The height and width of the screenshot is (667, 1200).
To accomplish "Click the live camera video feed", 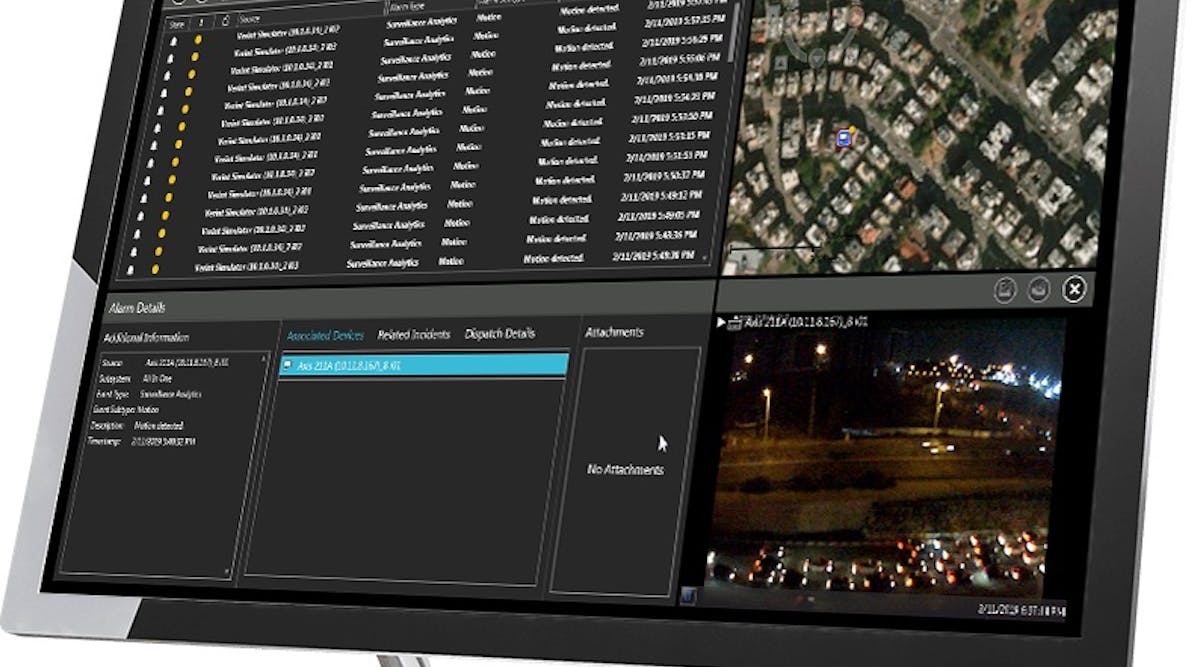I will coord(885,460).
